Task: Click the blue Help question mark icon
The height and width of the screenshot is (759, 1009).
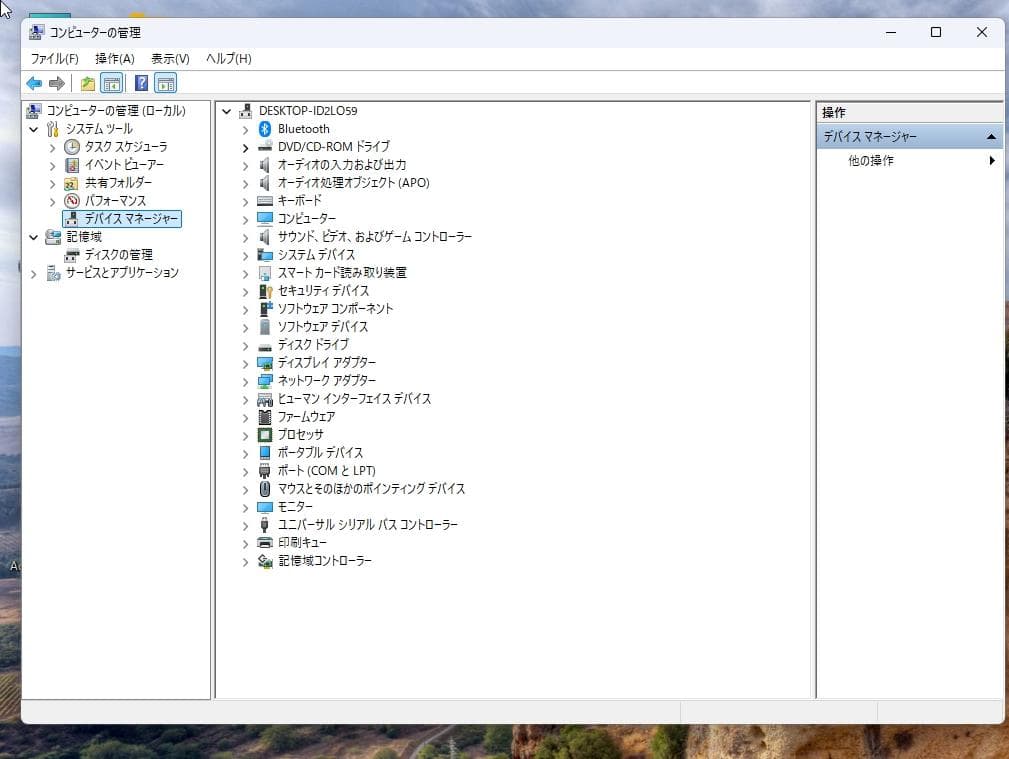Action: tap(142, 83)
